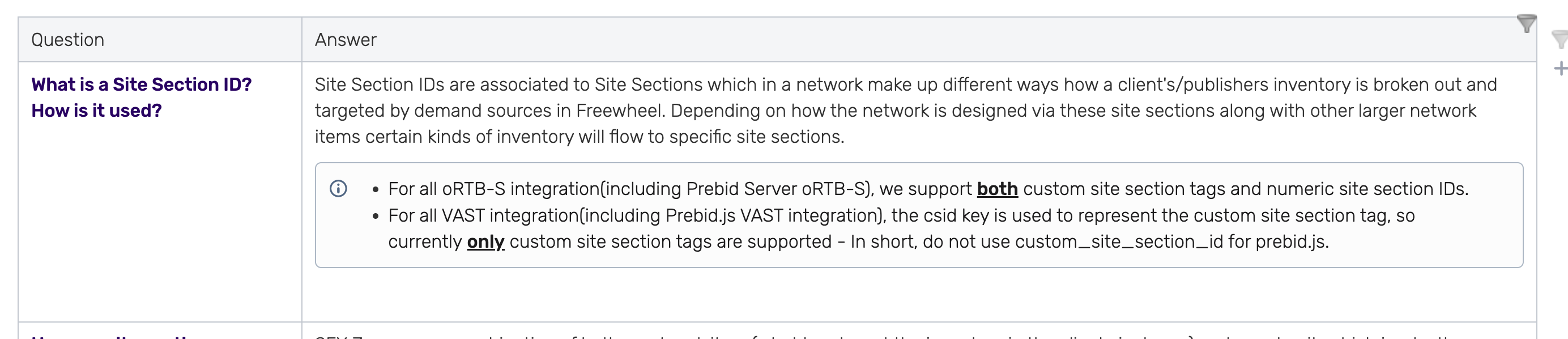Click the Answer column header

(345, 40)
